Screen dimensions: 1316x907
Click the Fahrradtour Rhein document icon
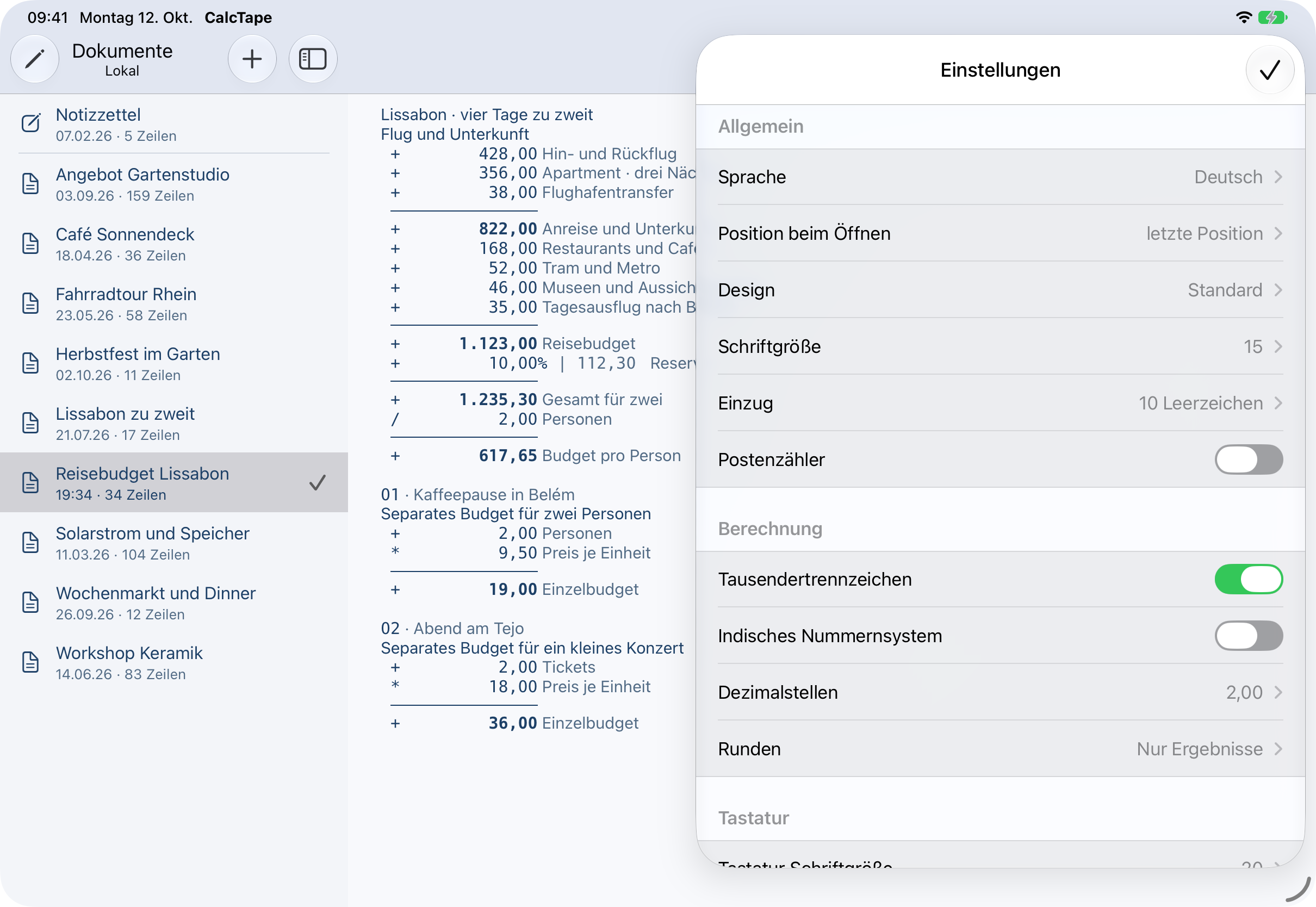coord(30,303)
